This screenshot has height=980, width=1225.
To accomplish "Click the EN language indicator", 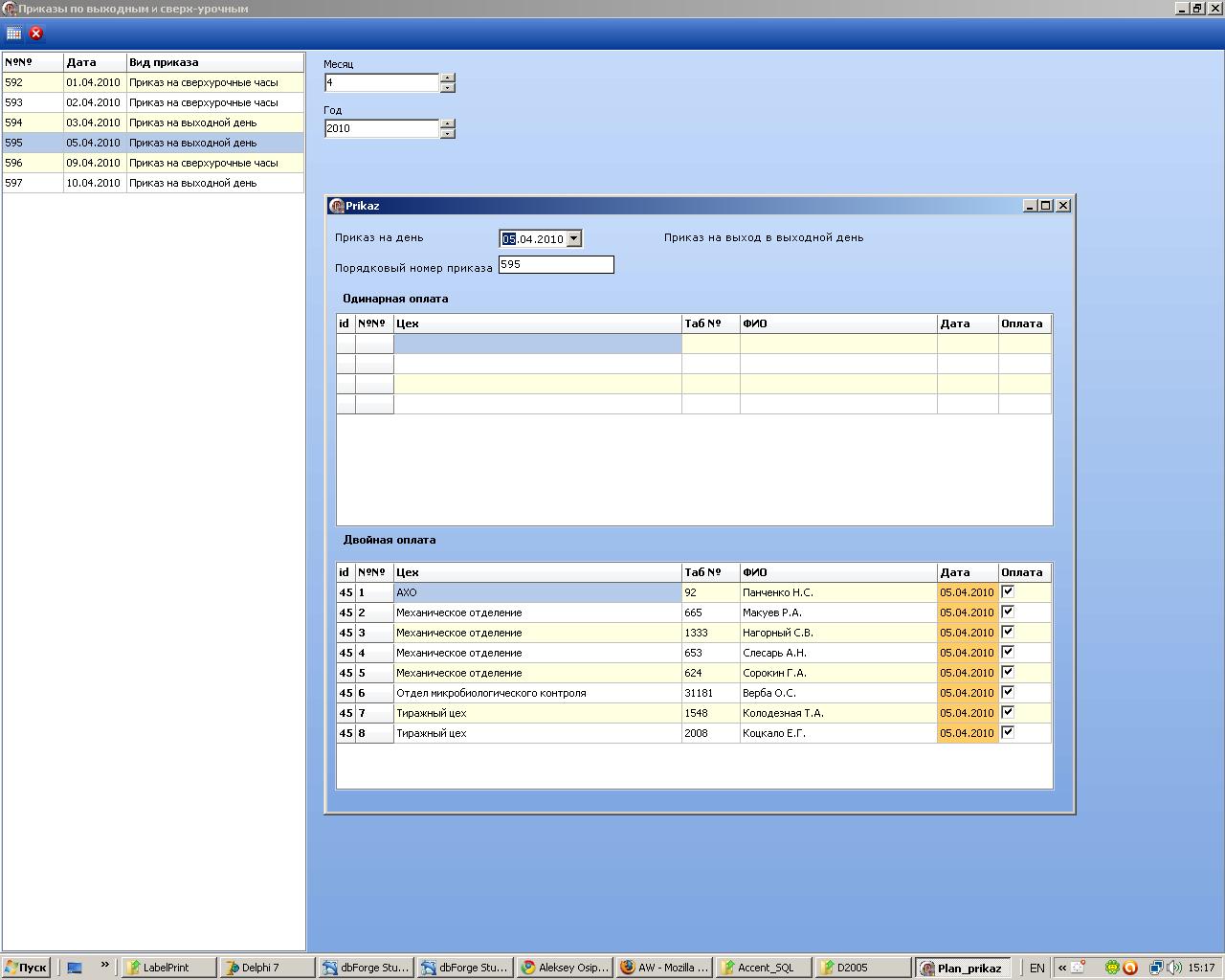I will point(1037,968).
